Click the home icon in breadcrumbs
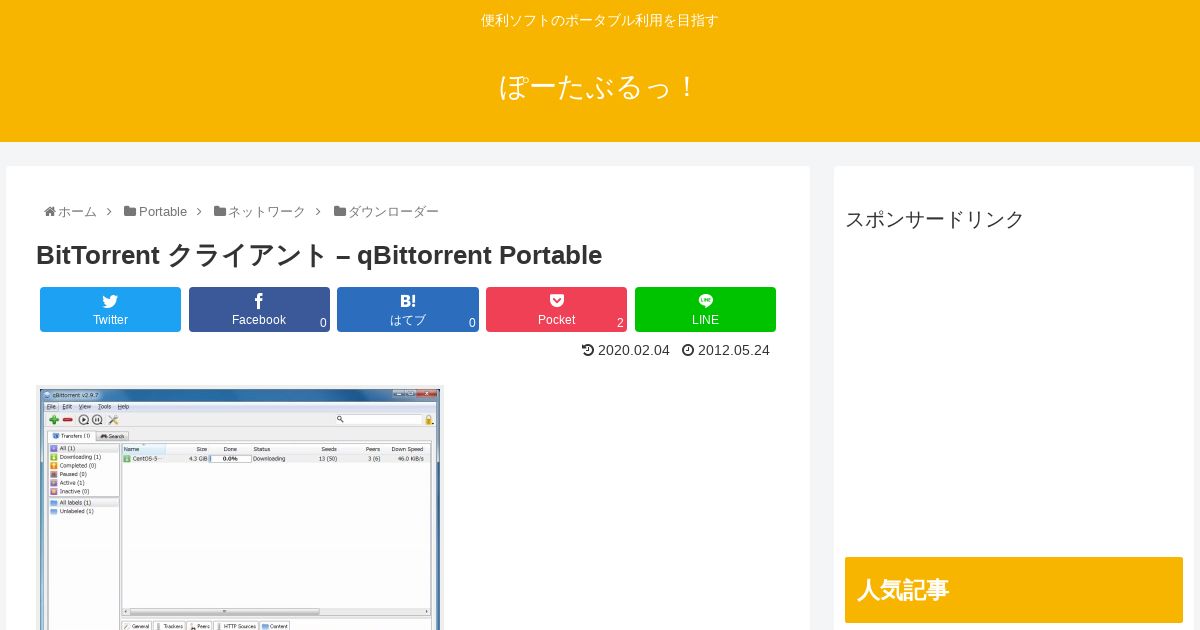The width and height of the screenshot is (1200, 630). (50, 212)
